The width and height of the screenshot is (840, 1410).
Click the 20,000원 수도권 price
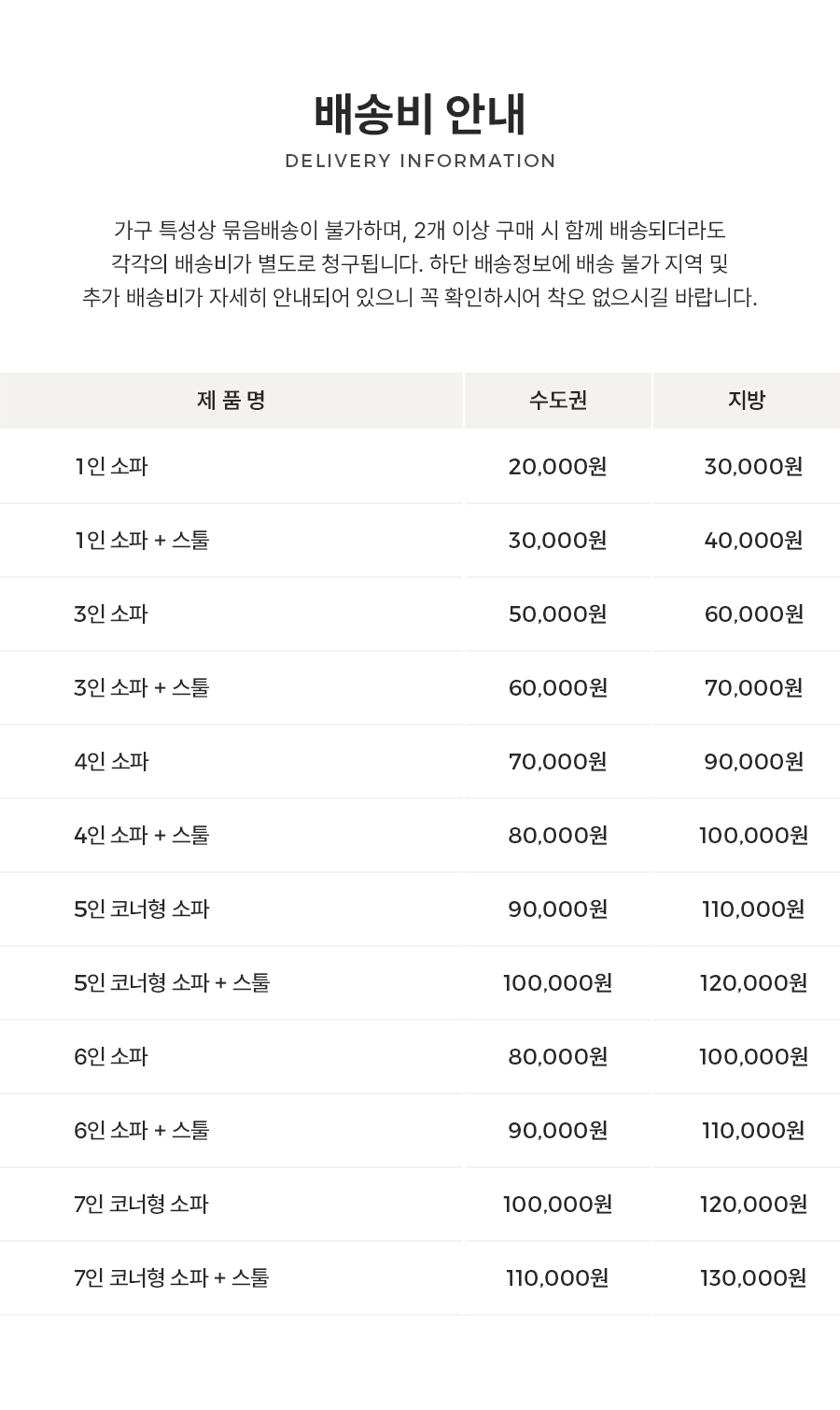[558, 466]
